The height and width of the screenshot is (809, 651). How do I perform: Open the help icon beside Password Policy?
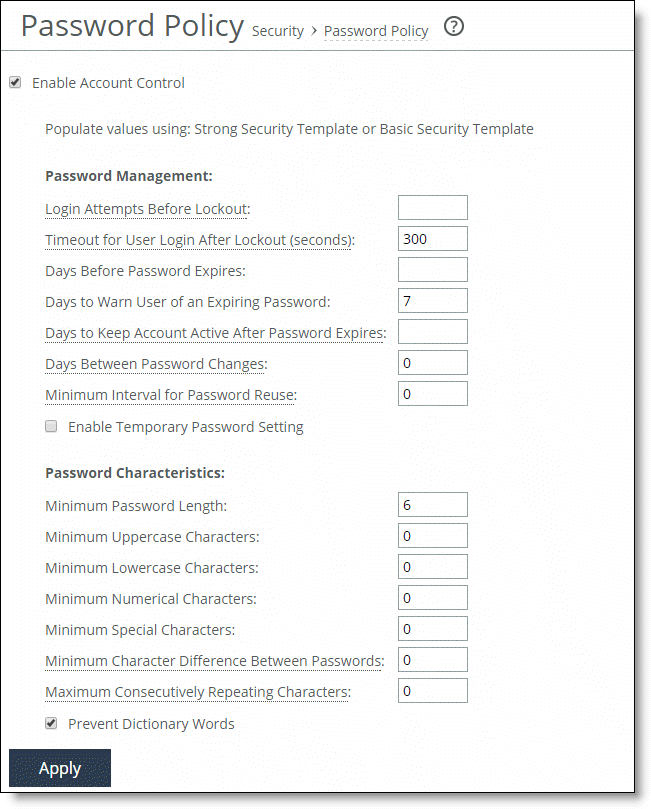click(453, 26)
